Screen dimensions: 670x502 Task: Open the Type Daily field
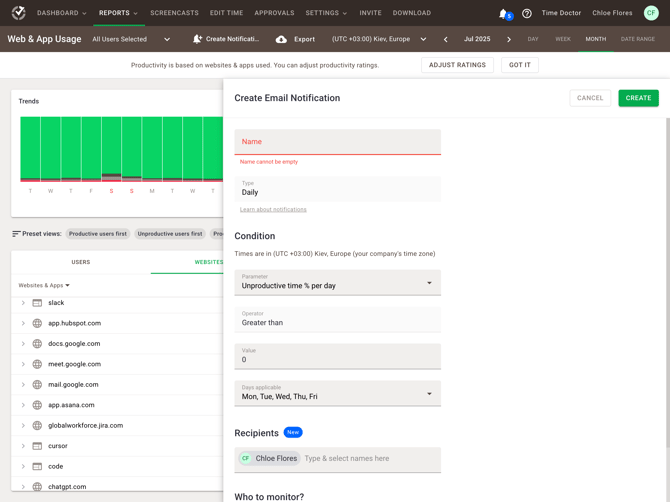338,189
